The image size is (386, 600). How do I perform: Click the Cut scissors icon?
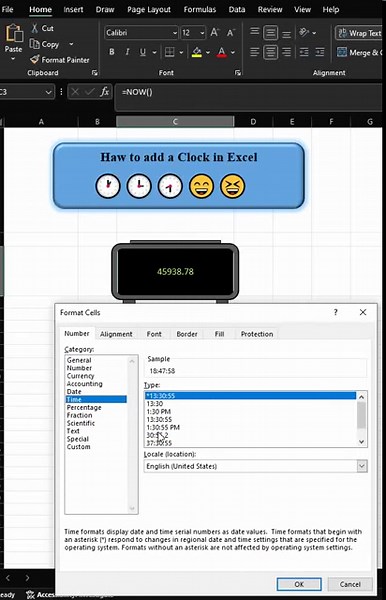click(35, 28)
